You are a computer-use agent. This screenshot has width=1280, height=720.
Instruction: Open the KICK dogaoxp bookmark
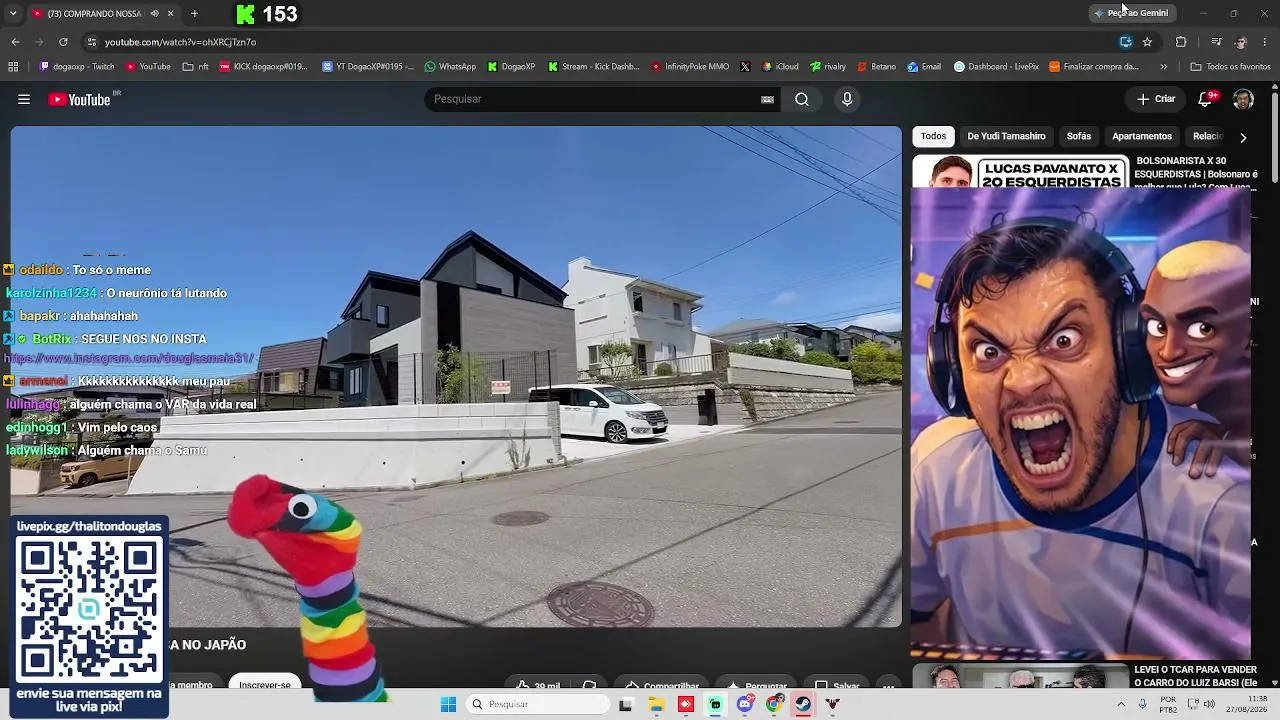(264, 67)
